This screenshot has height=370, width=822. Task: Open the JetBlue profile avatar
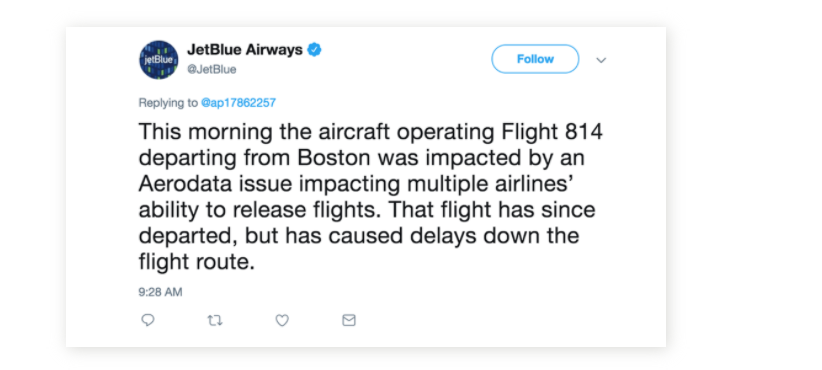coord(159,60)
